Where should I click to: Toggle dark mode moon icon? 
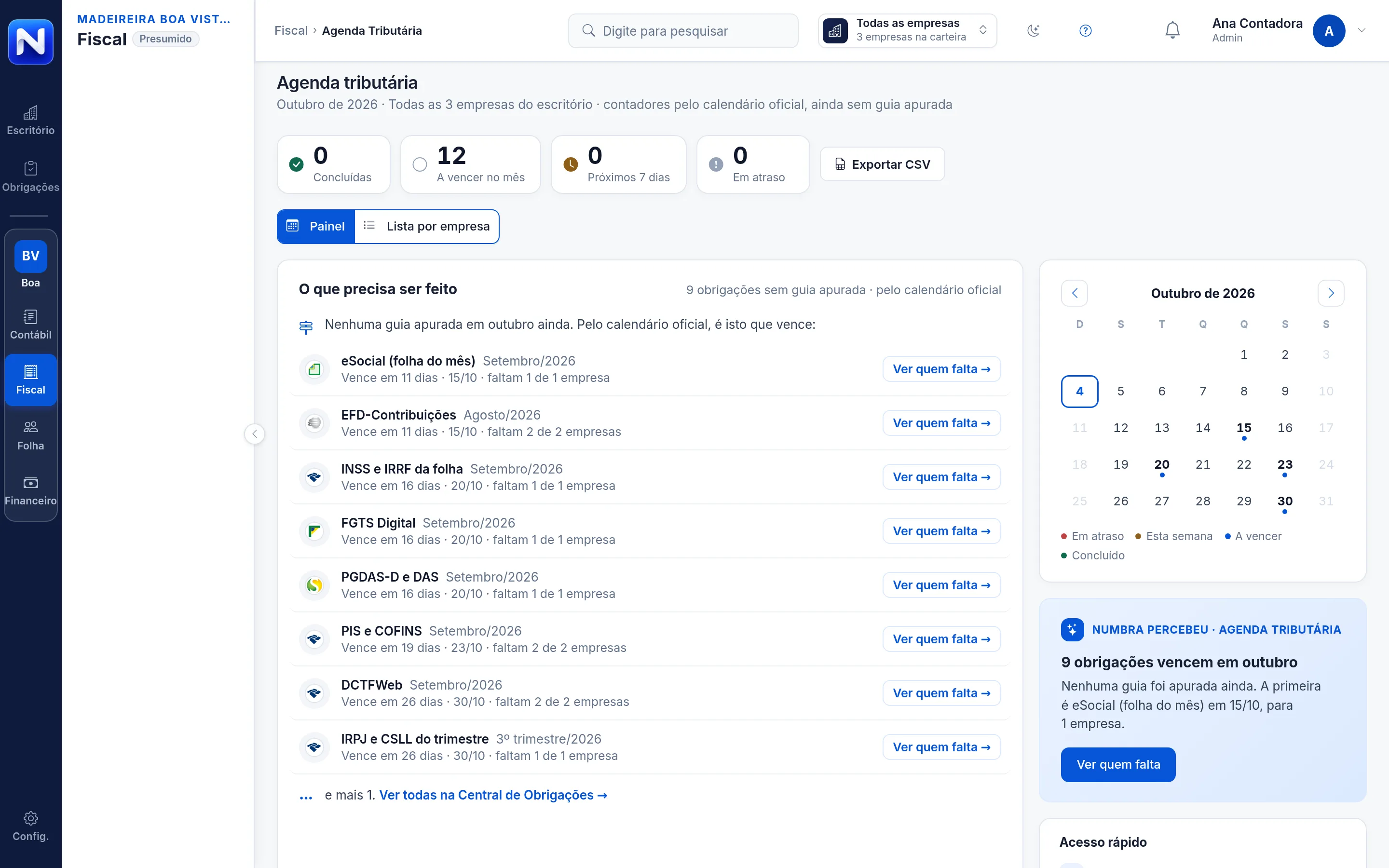1033,30
